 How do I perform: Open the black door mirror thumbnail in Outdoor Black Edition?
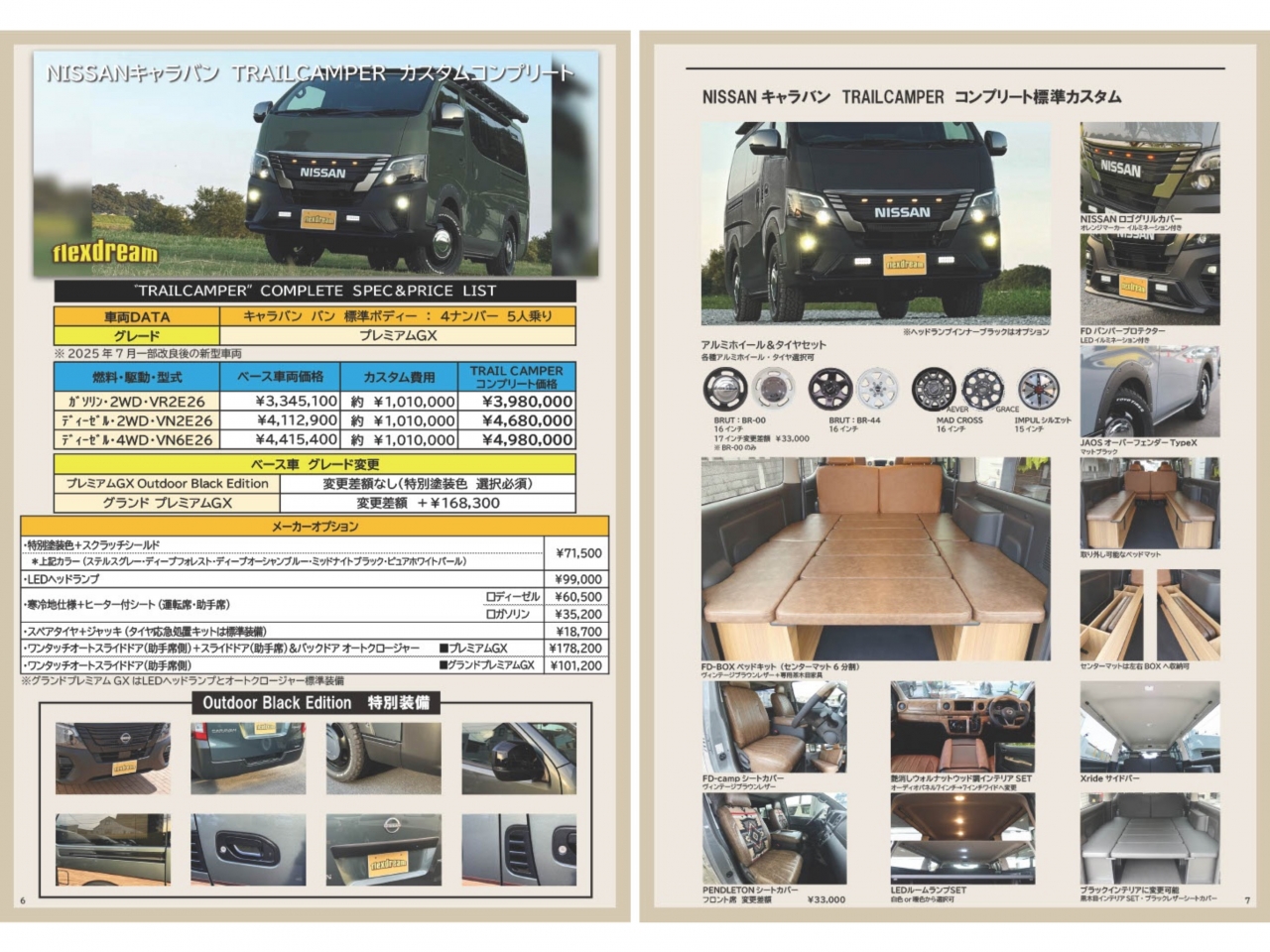pyautogui.click(x=518, y=759)
